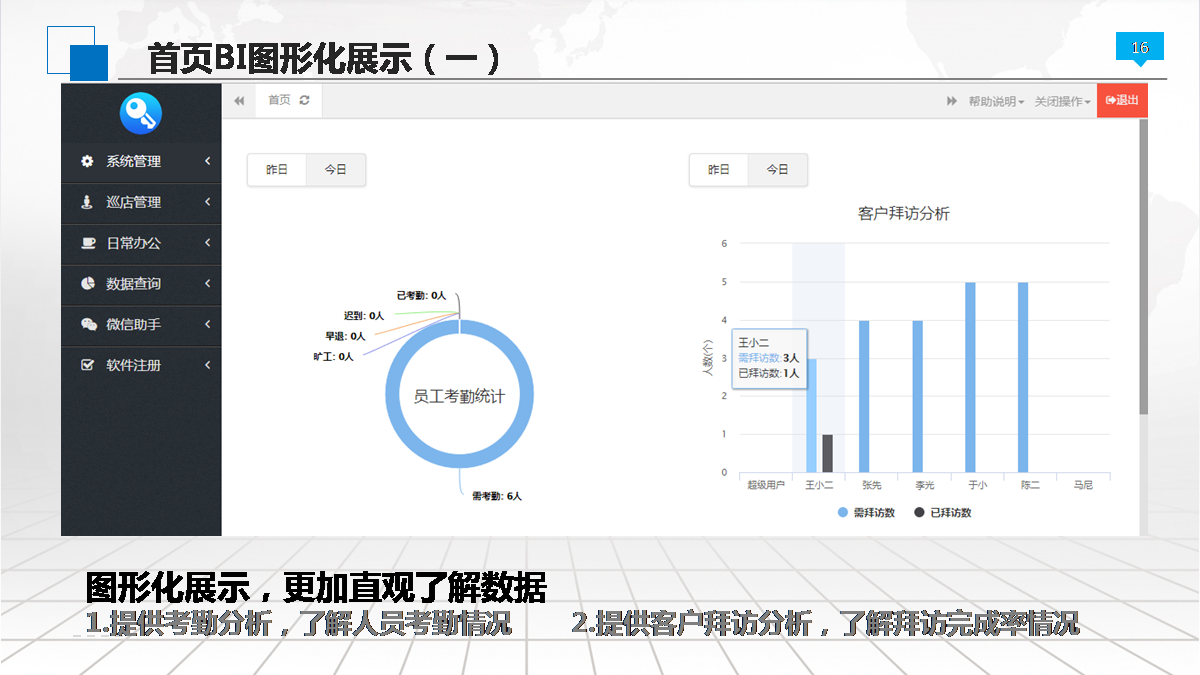Click the checkbox icon for 软件注册

click(87, 365)
